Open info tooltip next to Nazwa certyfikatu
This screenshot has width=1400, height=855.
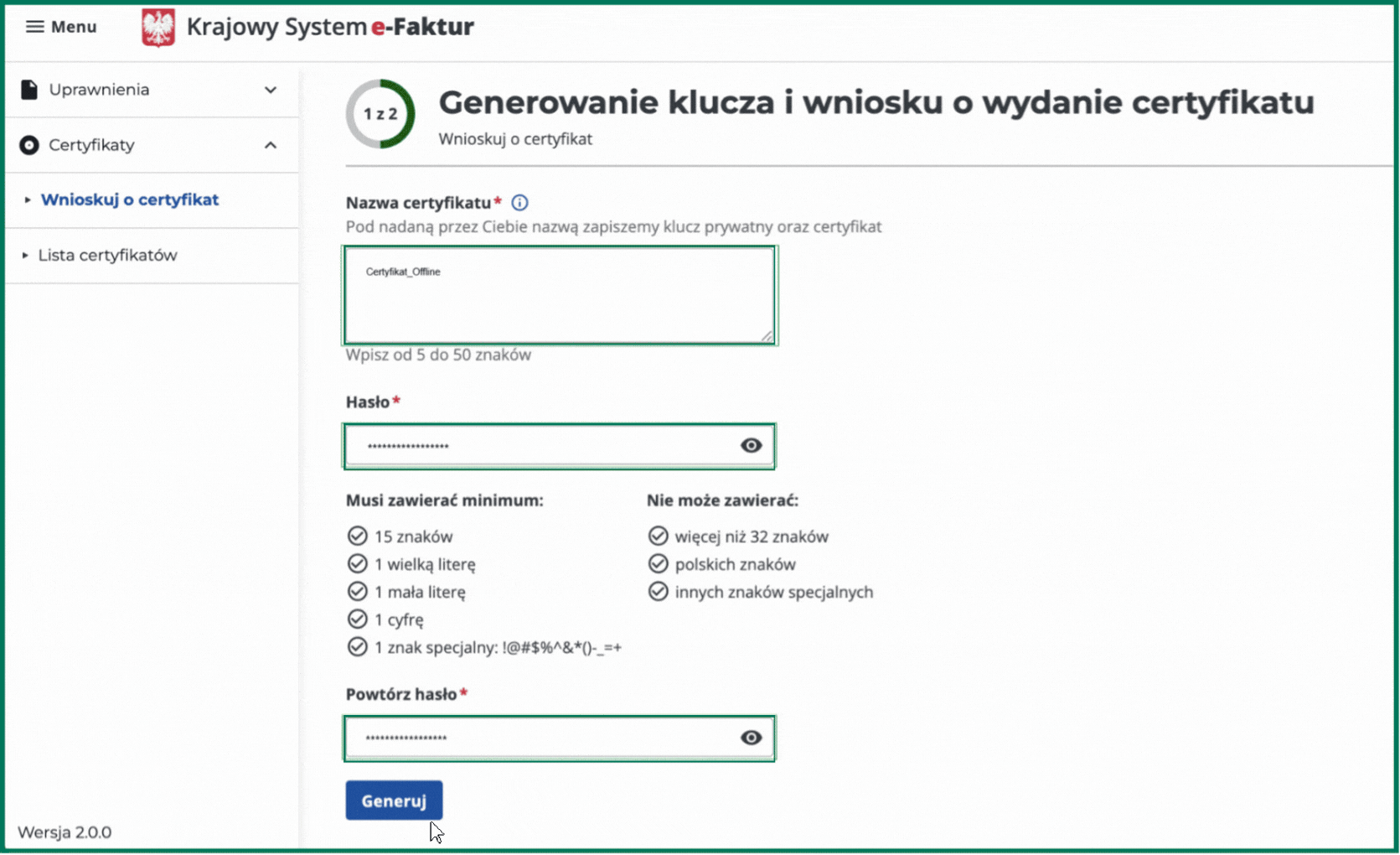click(520, 203)
